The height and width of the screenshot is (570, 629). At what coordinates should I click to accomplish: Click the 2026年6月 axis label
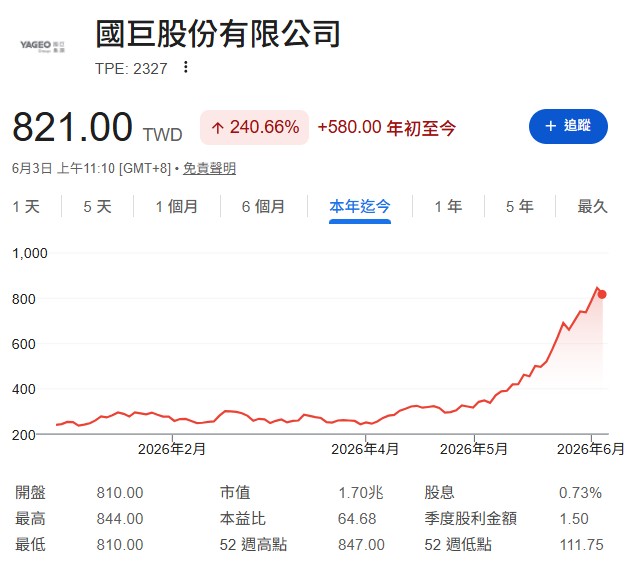coord(590,449)
